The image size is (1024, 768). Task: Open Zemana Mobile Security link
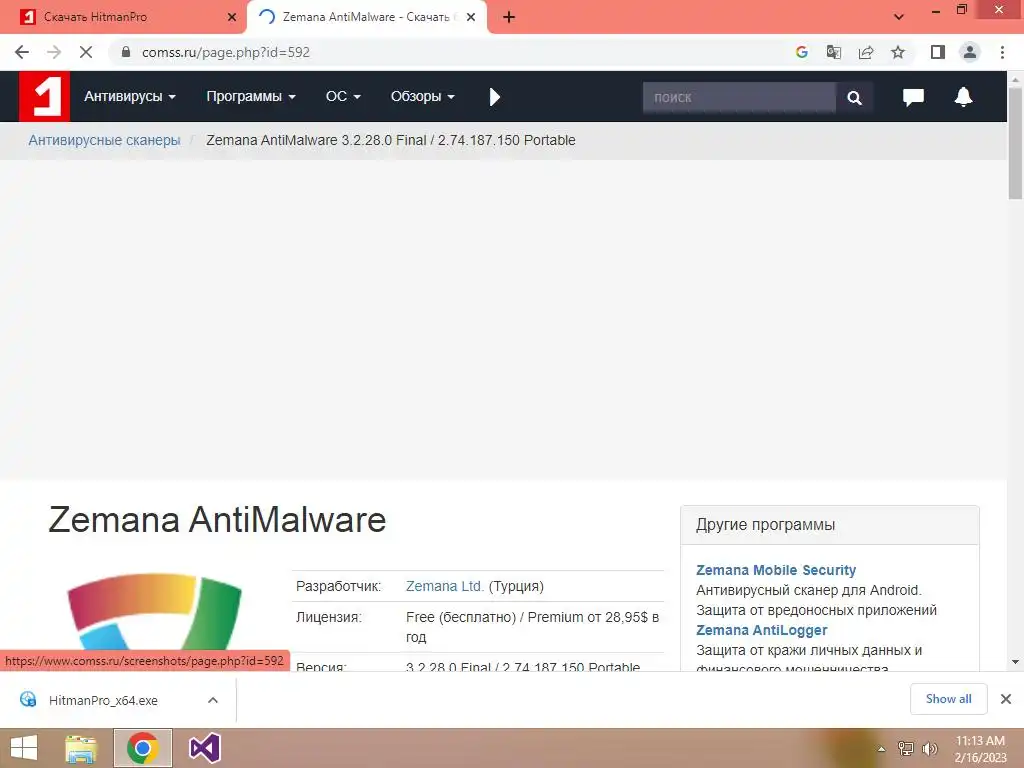click(x=776, y=570)
